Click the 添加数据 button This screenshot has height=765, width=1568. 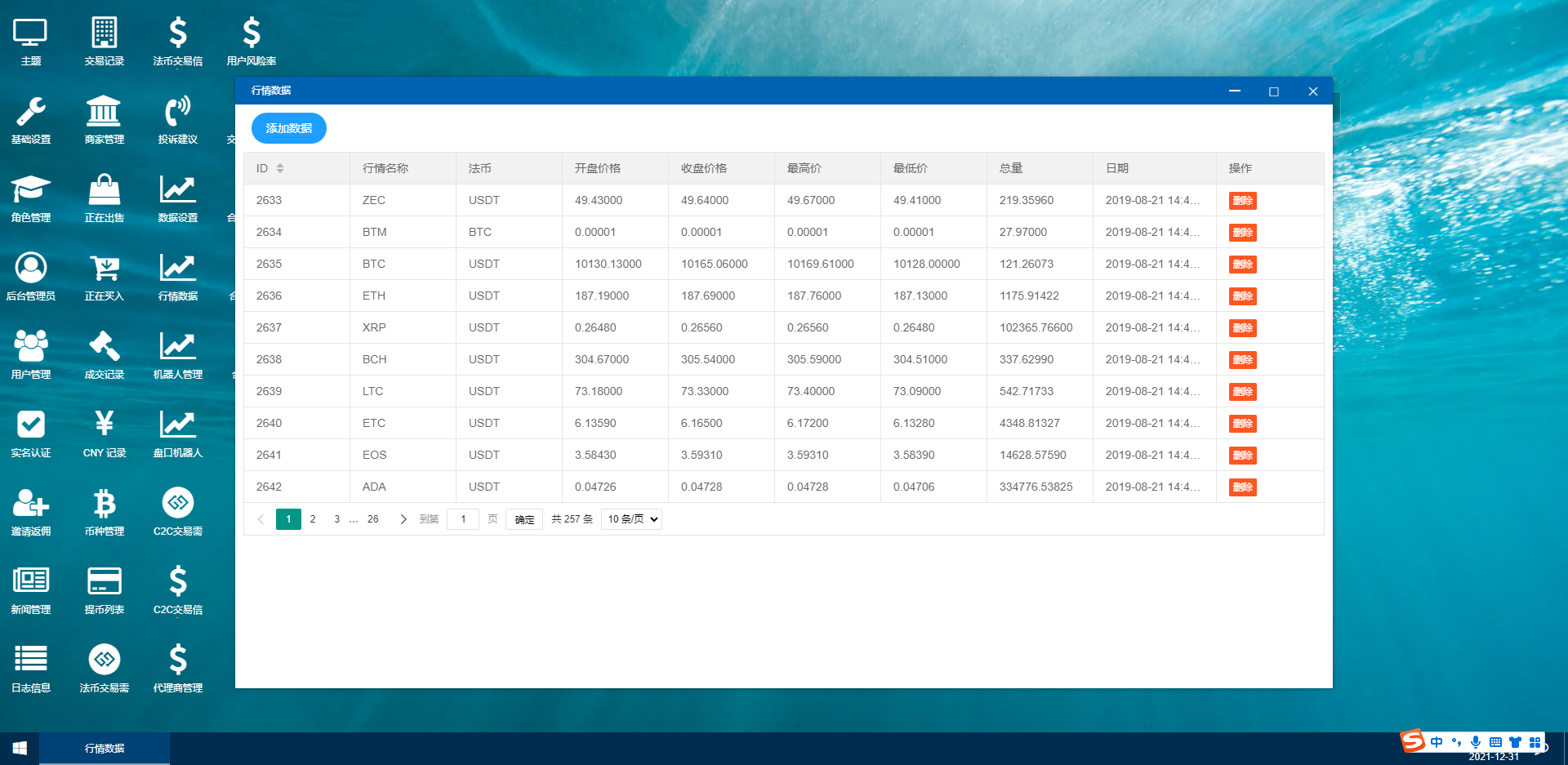pos(289,128)
